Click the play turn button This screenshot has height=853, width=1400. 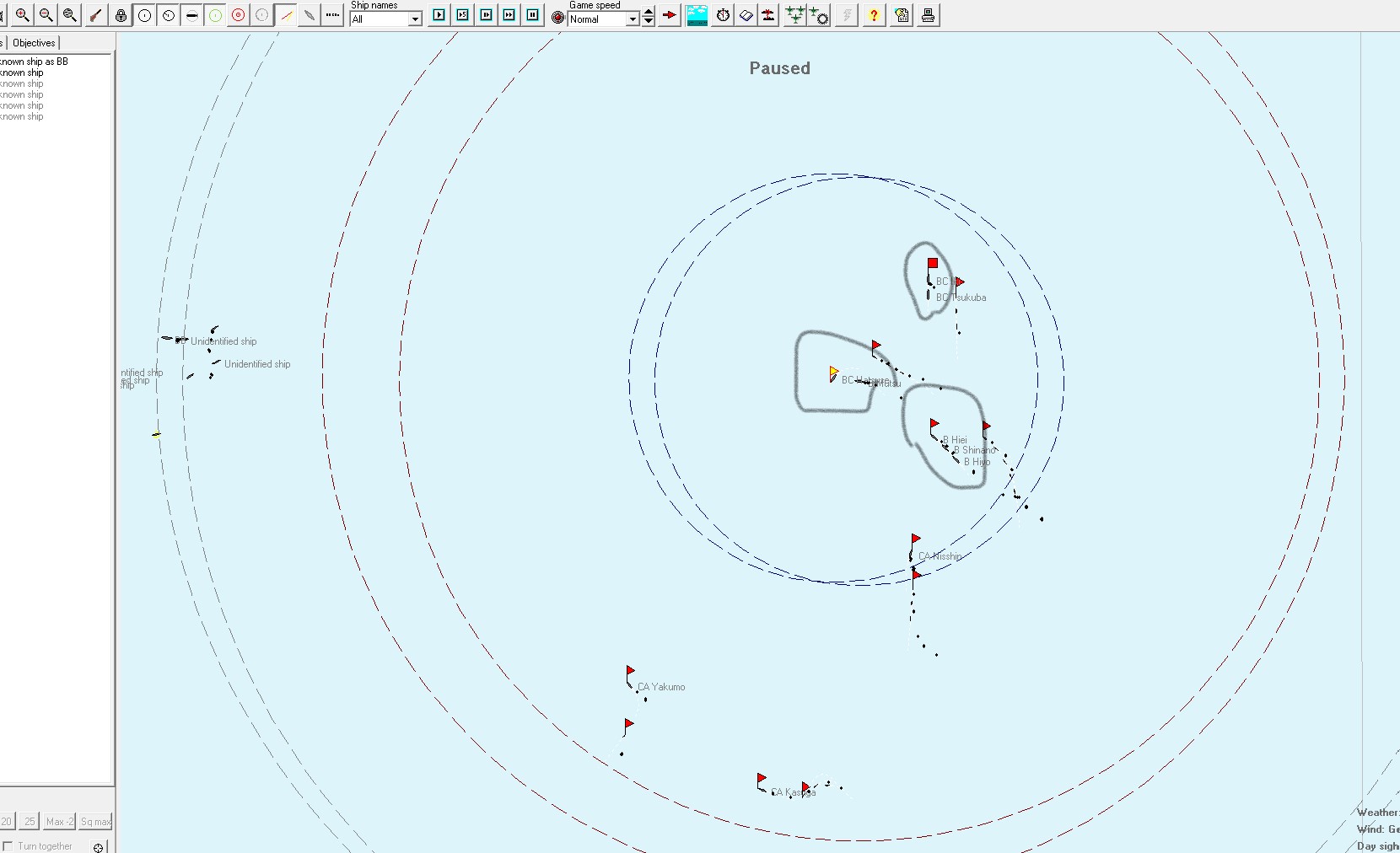click(439, 15)
